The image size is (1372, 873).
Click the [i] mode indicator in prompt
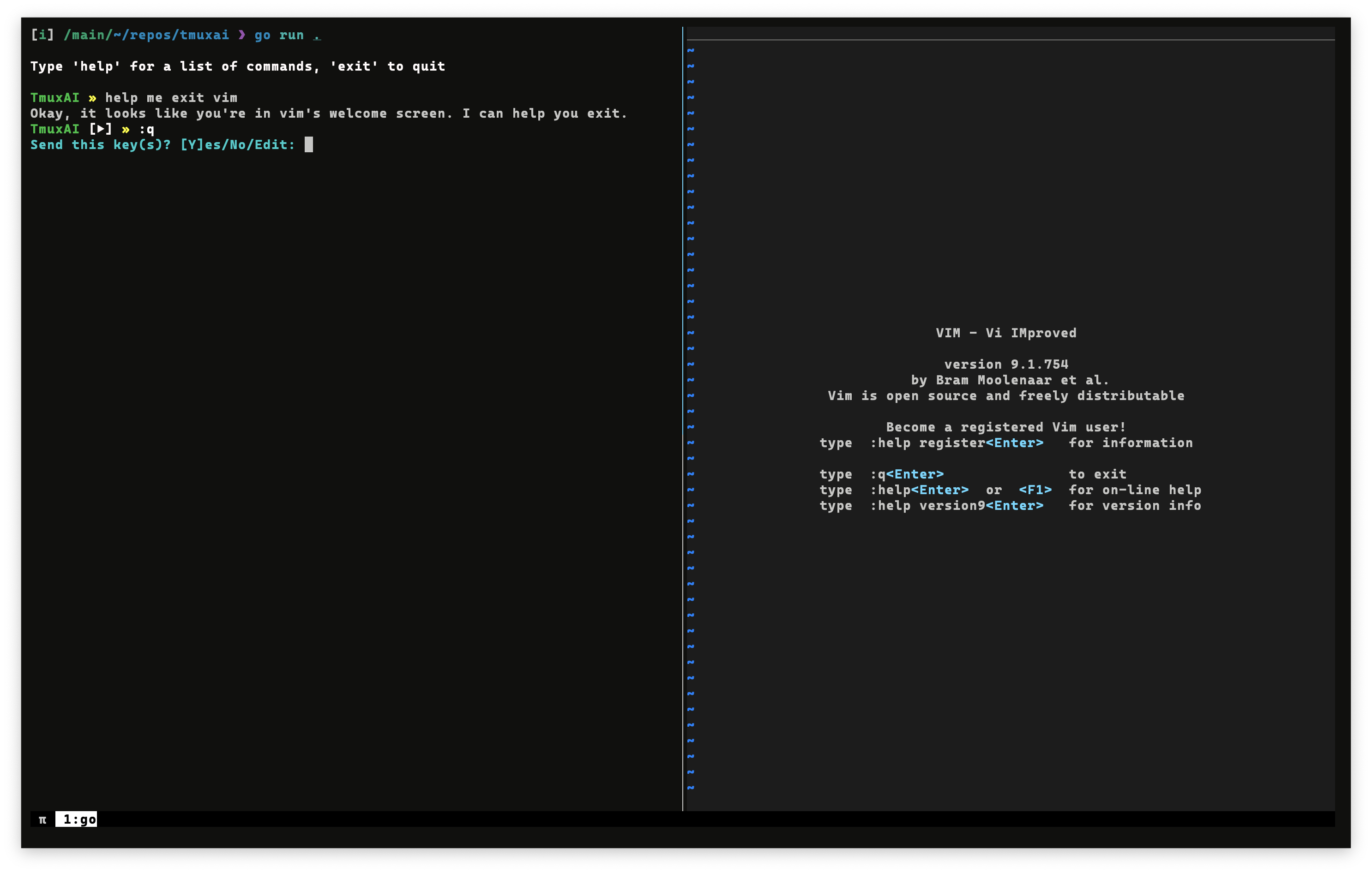coord(42,36)
